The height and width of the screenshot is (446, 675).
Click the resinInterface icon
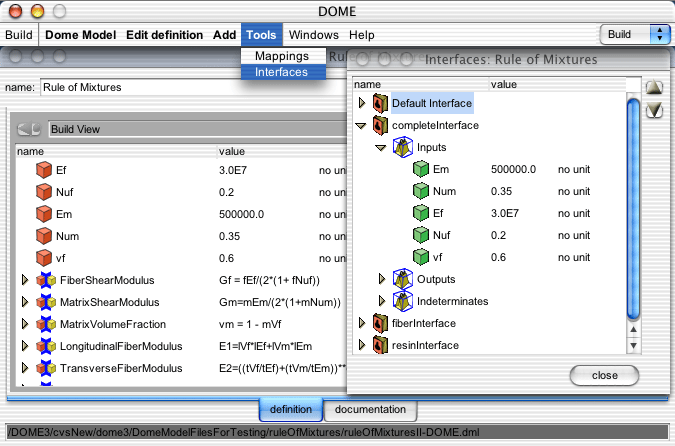tap(380, 345)
